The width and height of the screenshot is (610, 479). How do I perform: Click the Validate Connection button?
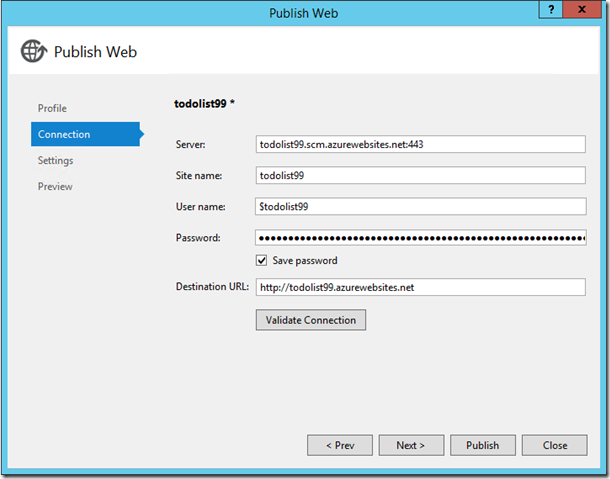click(311, 320)
